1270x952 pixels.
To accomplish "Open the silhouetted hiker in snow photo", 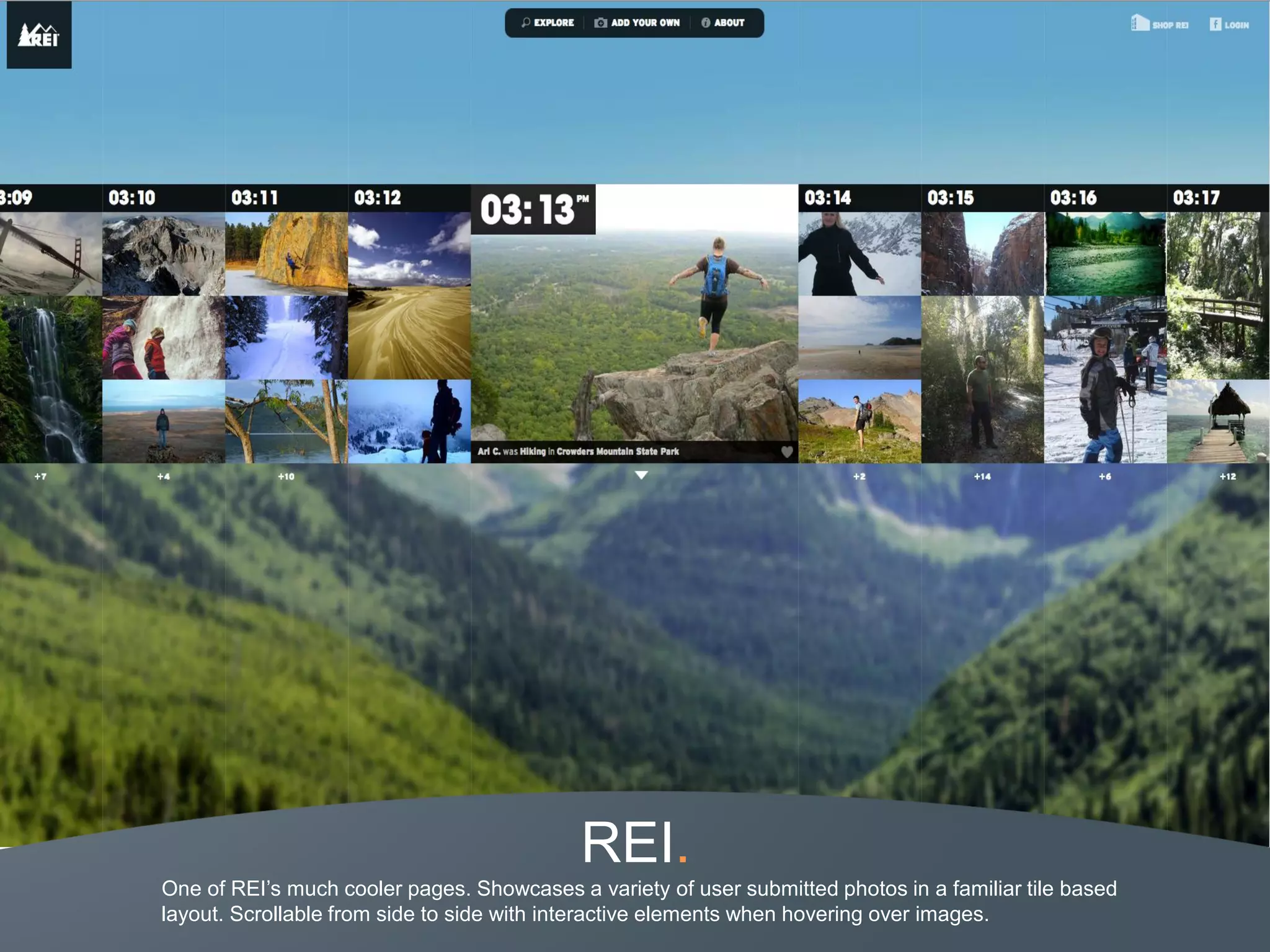I will (409, 421).
